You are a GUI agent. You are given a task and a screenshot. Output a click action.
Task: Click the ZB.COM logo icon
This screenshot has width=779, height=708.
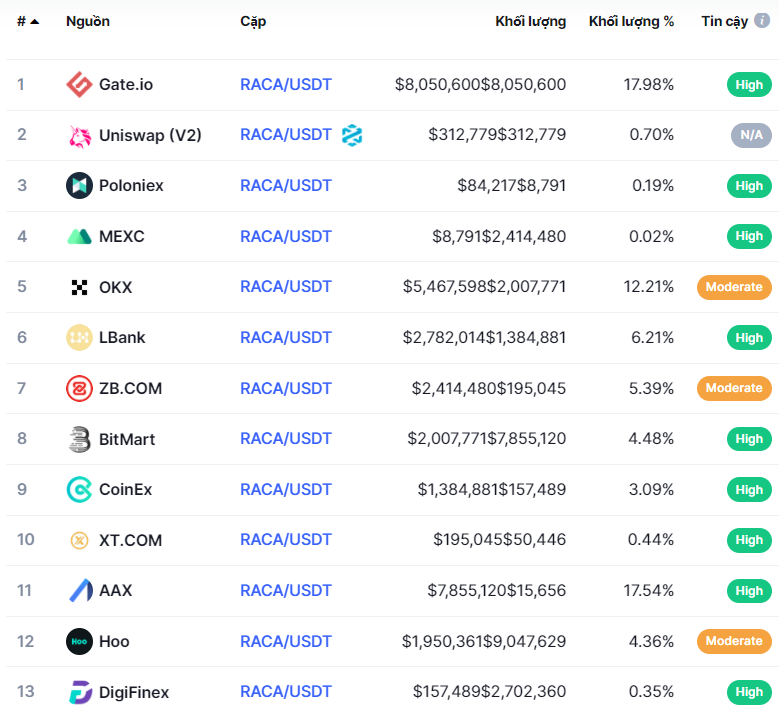[x=79, y=389]
